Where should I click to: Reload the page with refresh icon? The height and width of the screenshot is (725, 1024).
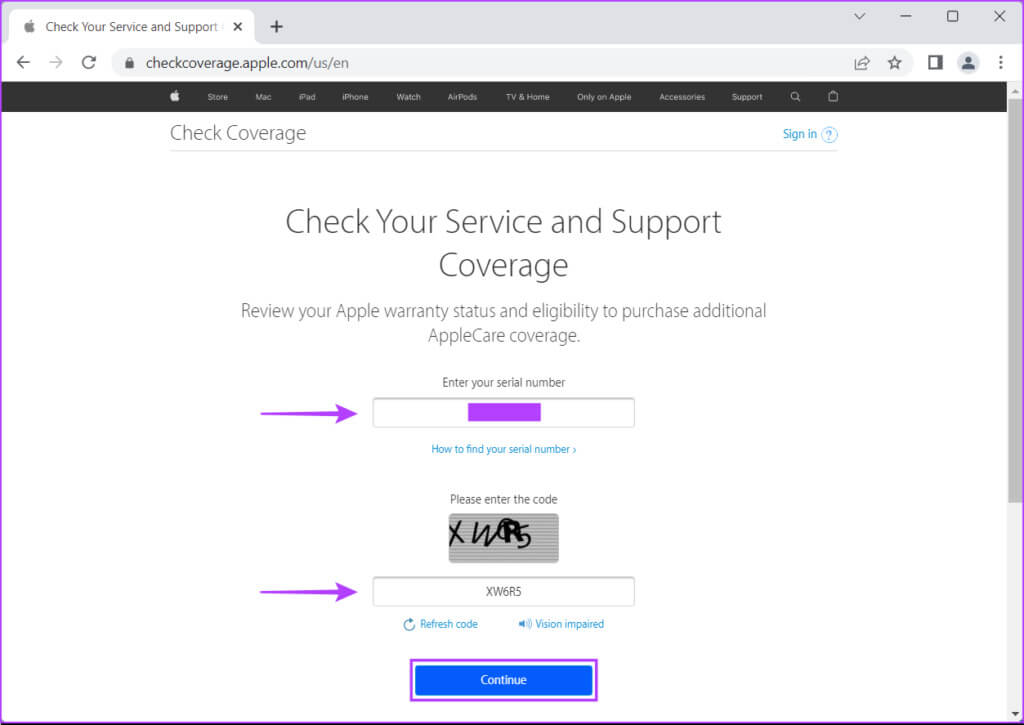[89, 63]
